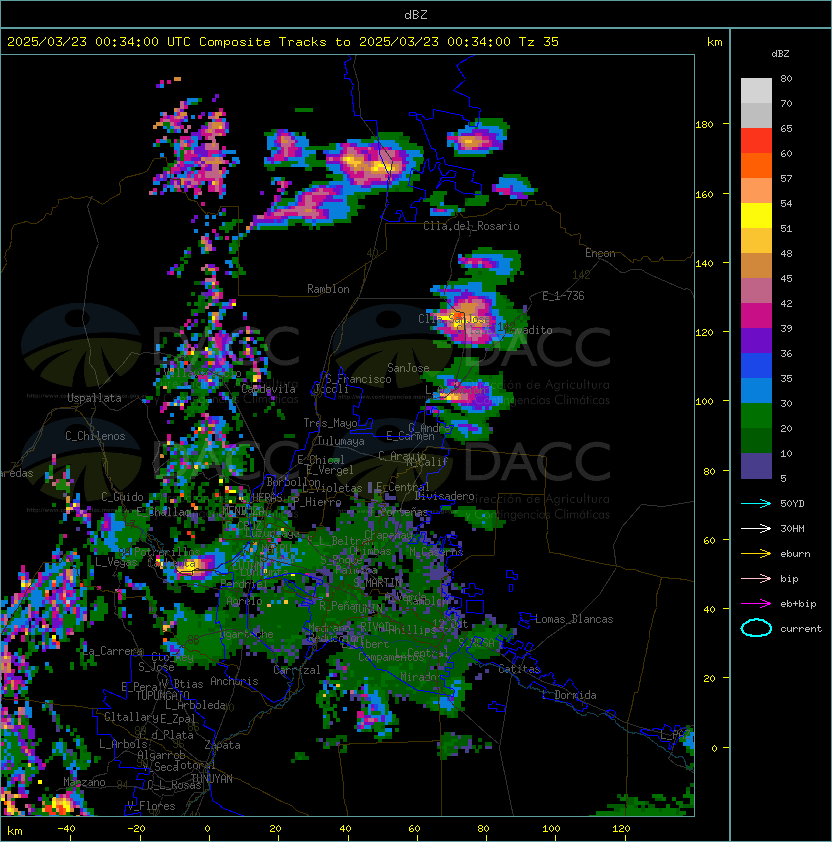The width and height of the screenshot is (832, 842).
Task: Select the 'Anchoris' map label
Action: 234,681
